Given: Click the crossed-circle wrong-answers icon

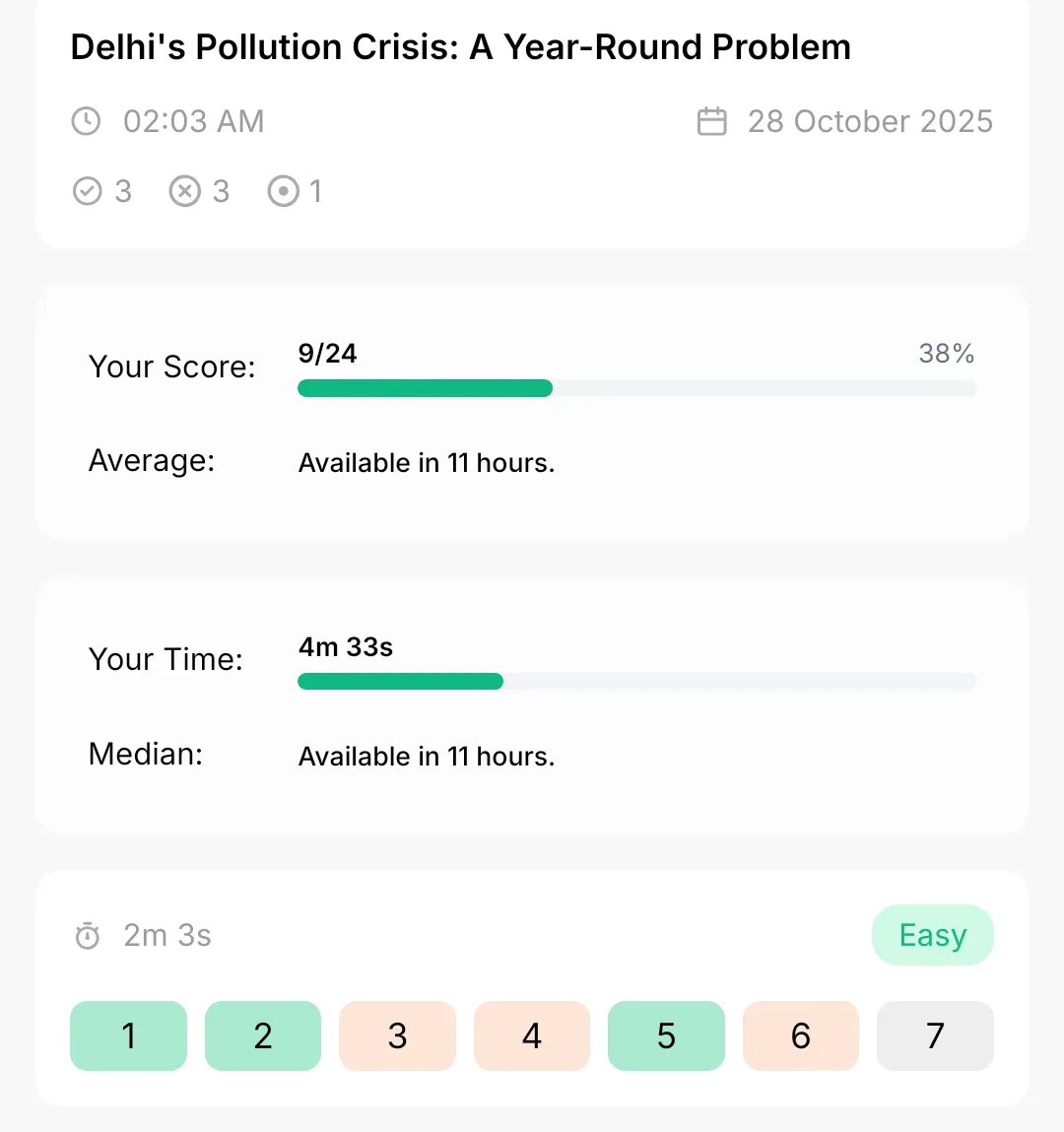Looking at the screenshot, I should [x=185, y=191].
